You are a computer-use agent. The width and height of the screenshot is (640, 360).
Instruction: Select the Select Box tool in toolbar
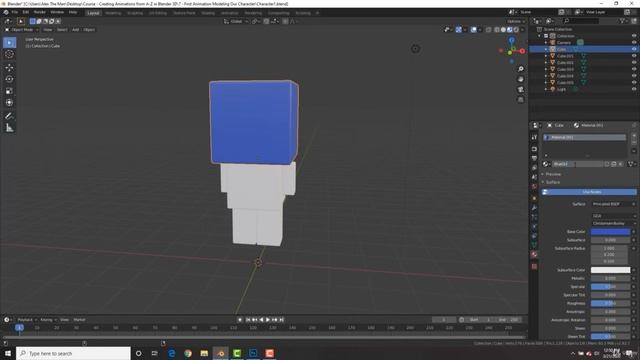[x=9, y=42]
